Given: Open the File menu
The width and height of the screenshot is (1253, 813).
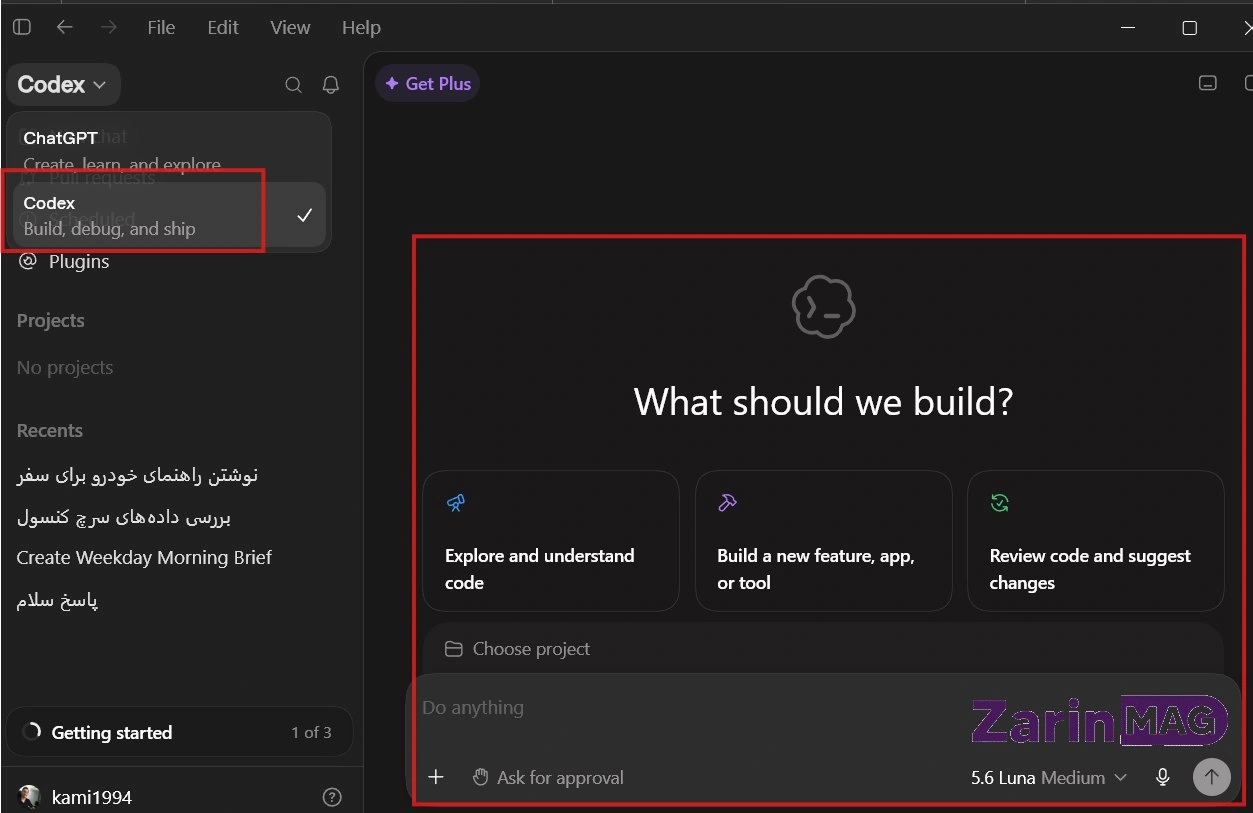Looking at the screenshot, I should pos(161,28).
